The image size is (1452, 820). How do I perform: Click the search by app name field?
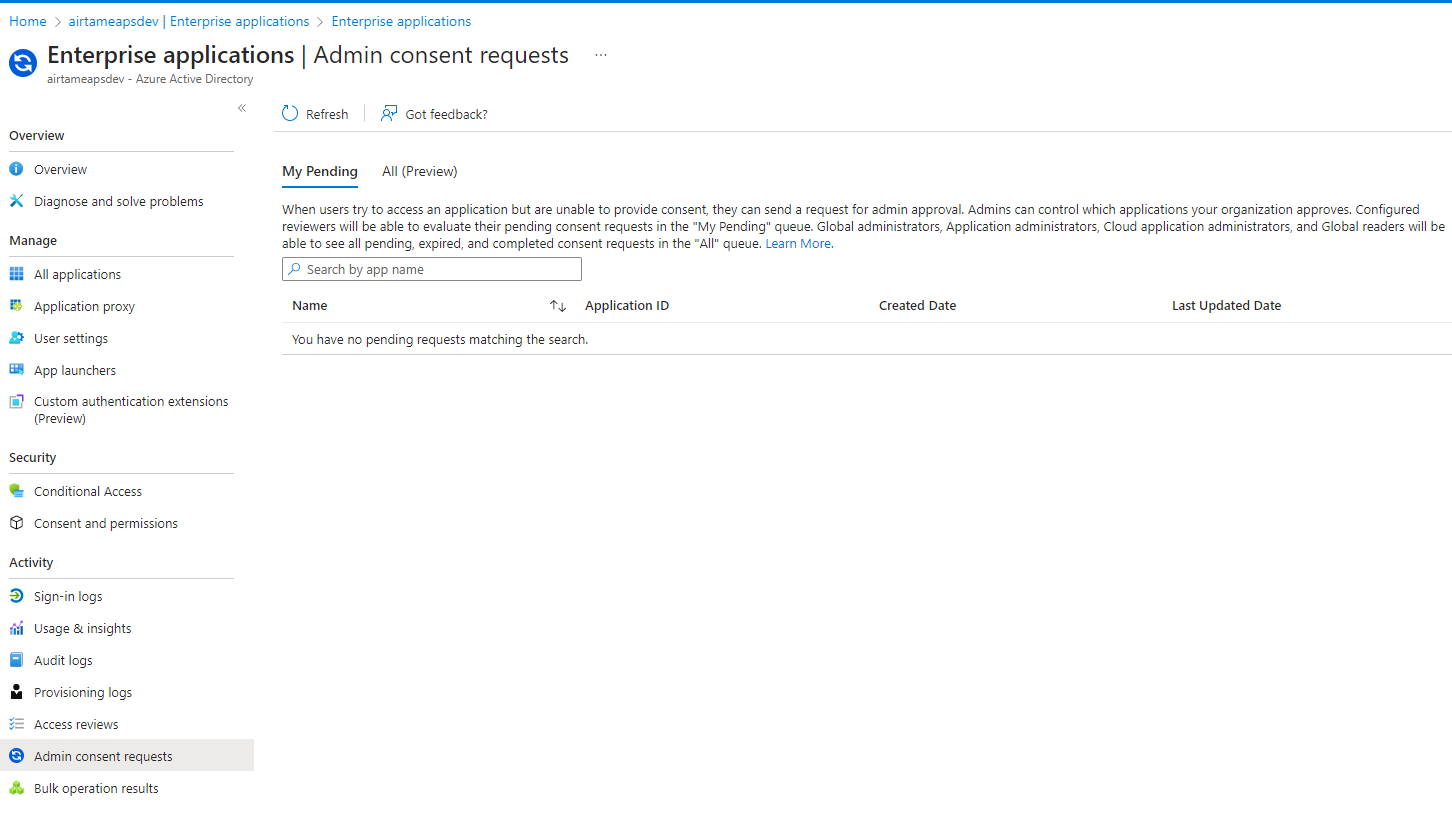[431, 269]
